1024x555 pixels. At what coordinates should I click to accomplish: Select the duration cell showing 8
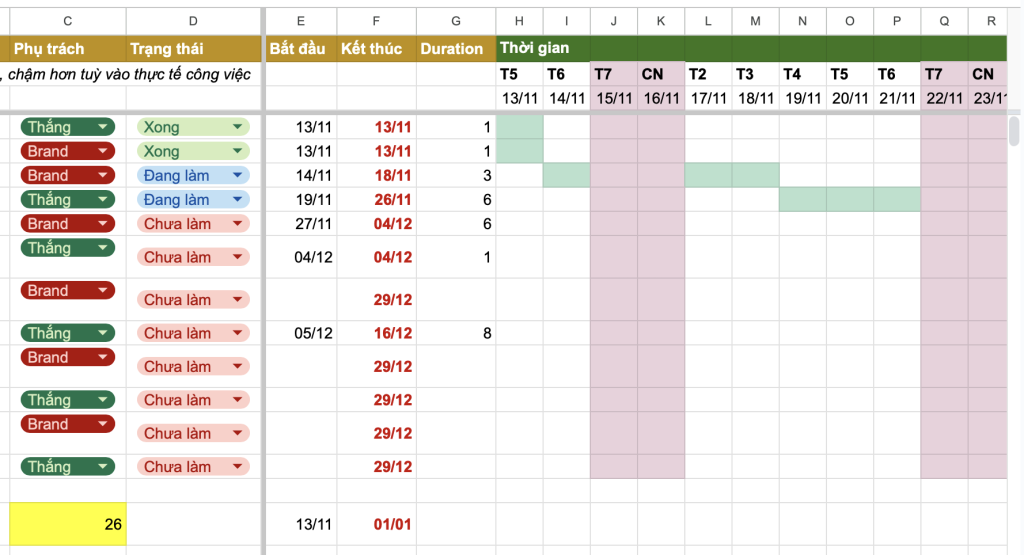(456, 334)
